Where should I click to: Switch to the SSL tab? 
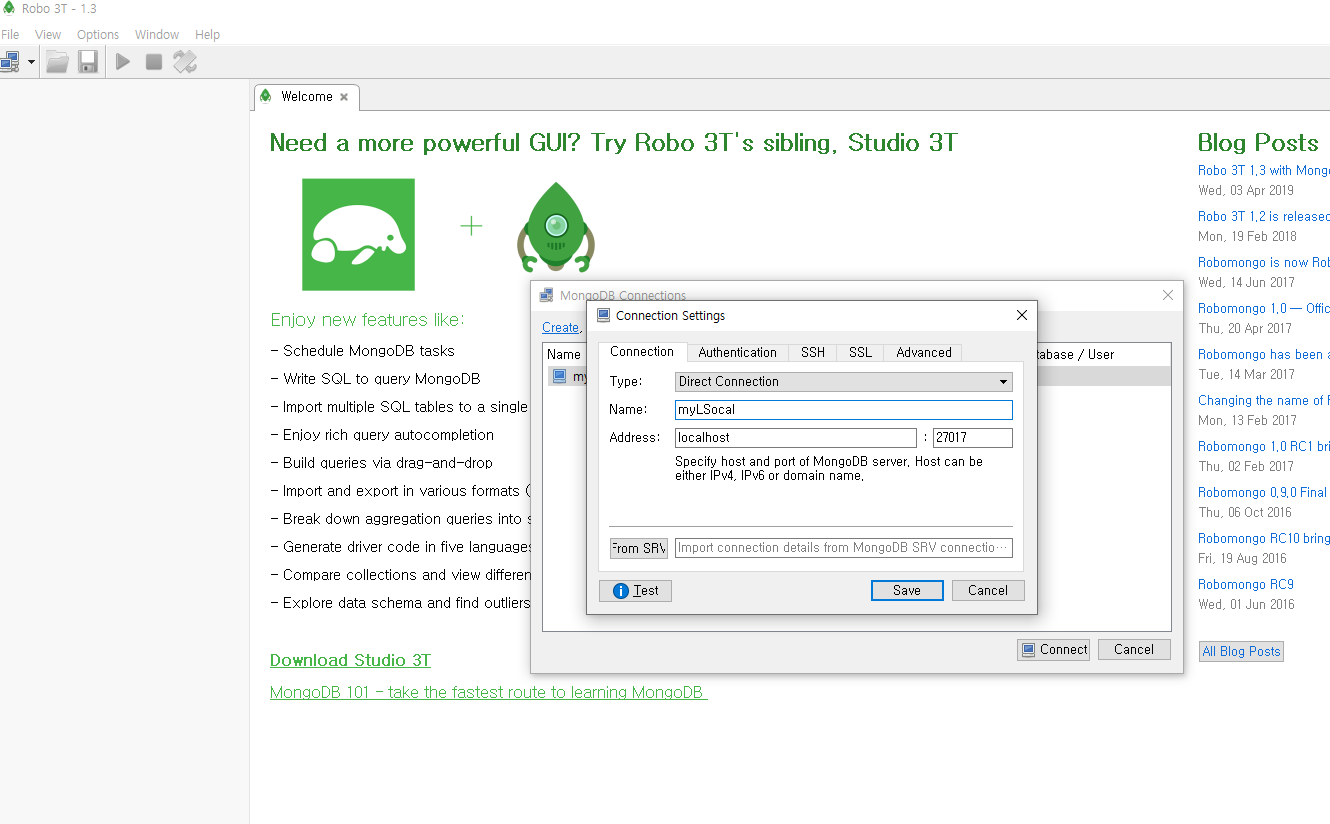tap(860, 352)
